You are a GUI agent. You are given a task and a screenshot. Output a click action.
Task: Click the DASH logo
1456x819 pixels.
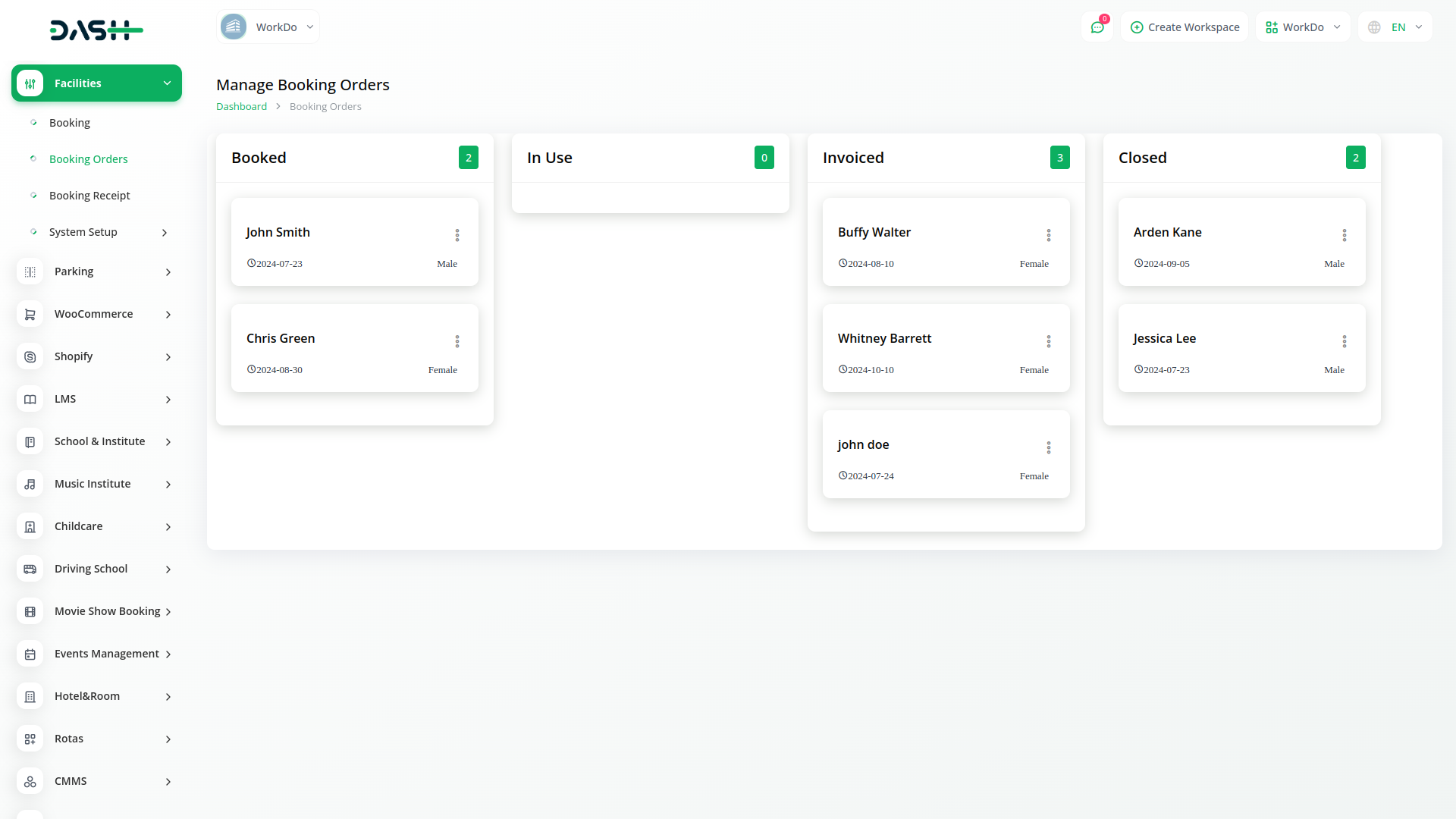click(x=96, y=30)
